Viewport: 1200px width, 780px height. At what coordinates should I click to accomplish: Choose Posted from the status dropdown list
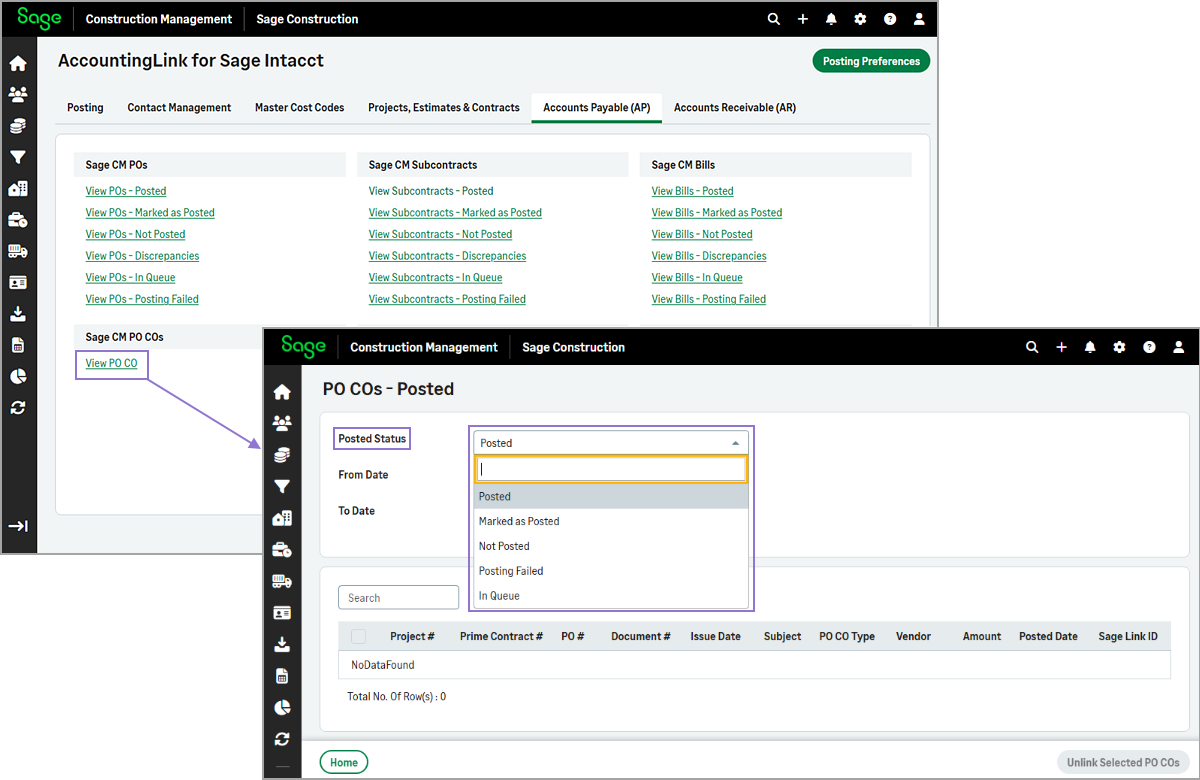pyautogui.click(x=611, y=496)
